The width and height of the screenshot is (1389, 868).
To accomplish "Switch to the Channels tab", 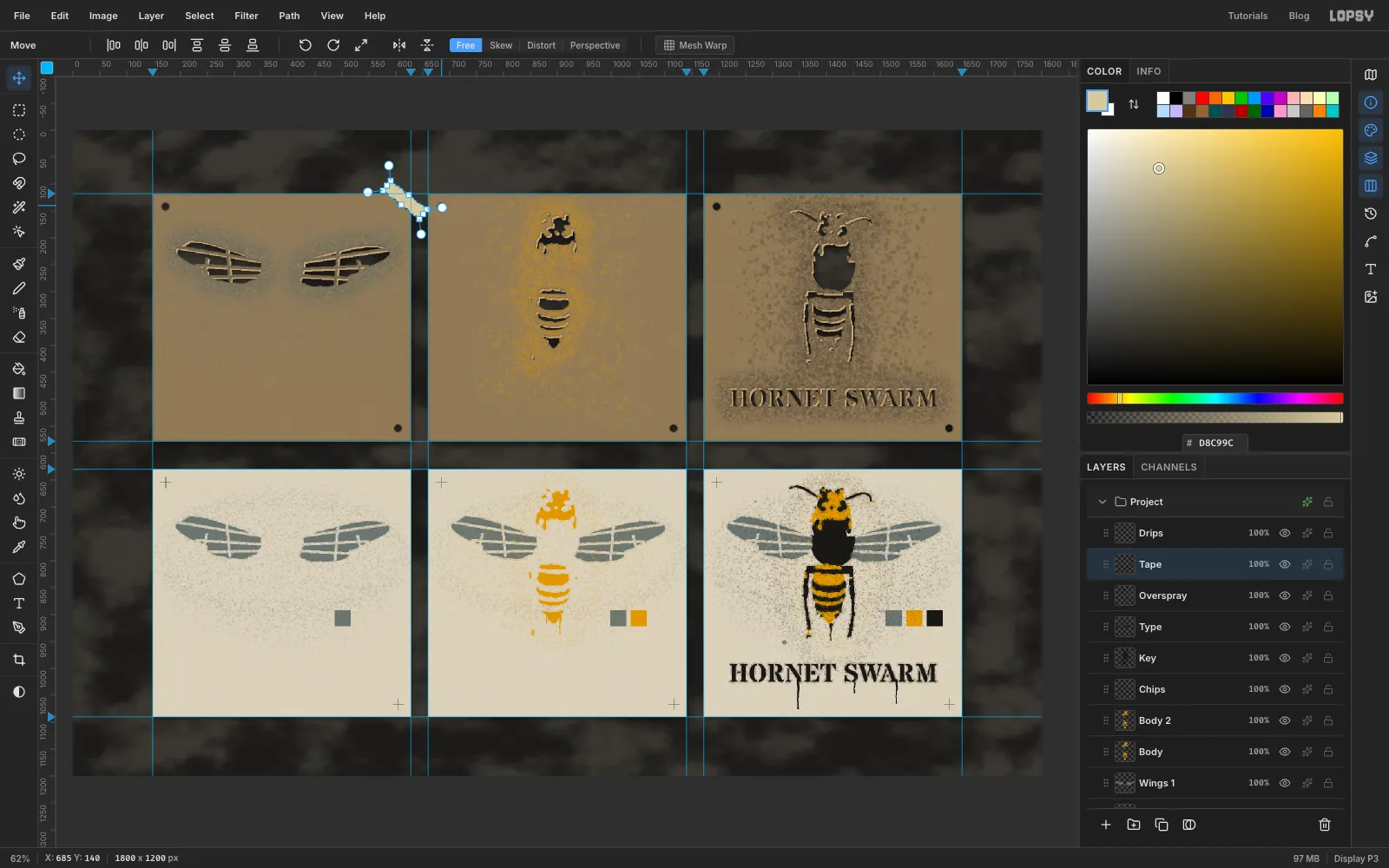I will coord(1168,467).
